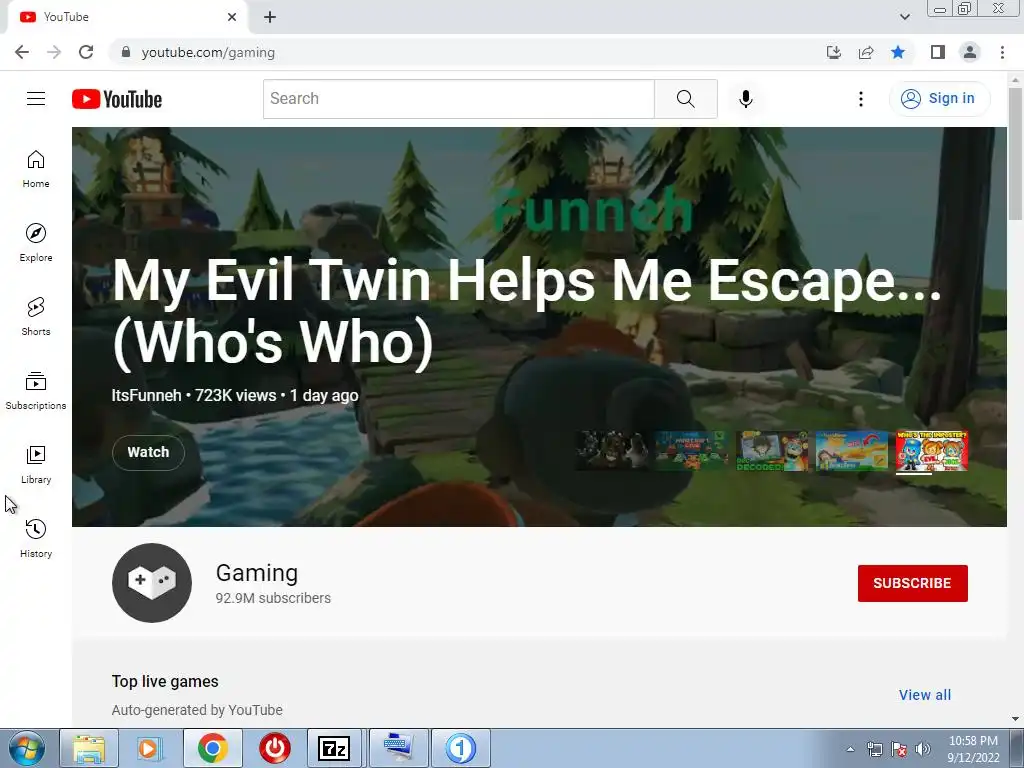The image size is (1024, 768).
Task: Open History in sidebar
Action: click(x=36, y=539)
